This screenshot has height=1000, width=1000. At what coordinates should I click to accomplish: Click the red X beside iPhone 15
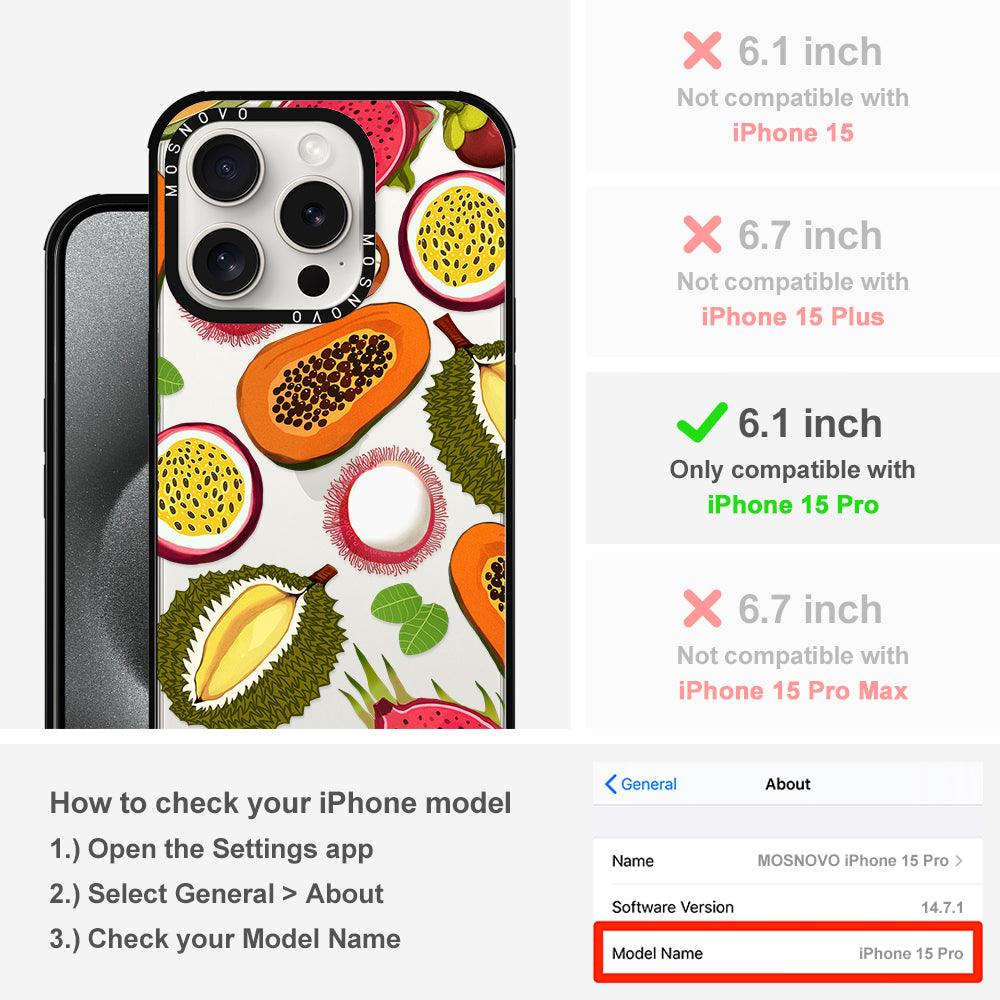(702, 50)
